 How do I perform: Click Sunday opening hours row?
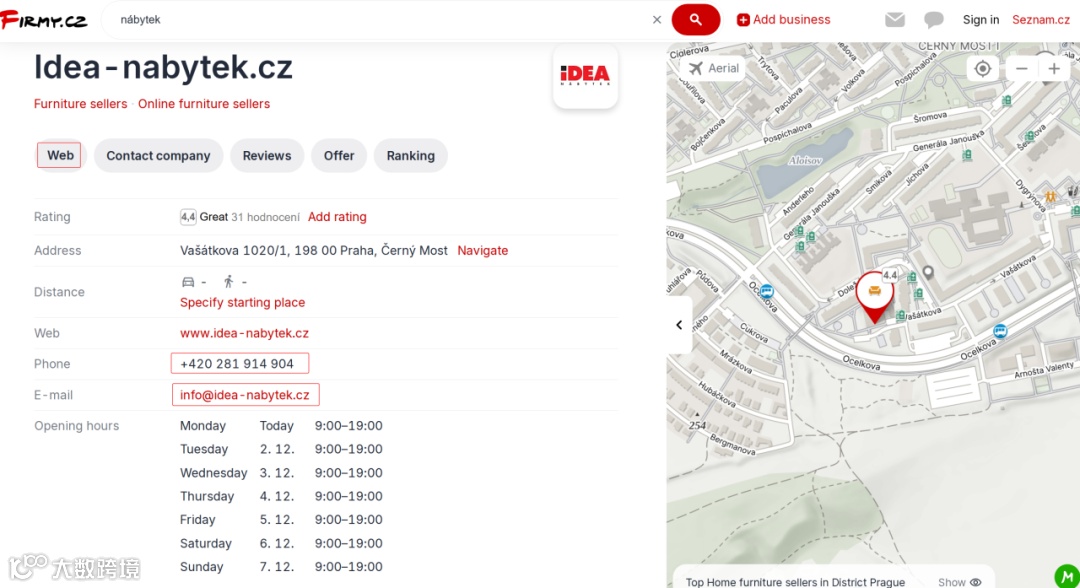[281, 567]
